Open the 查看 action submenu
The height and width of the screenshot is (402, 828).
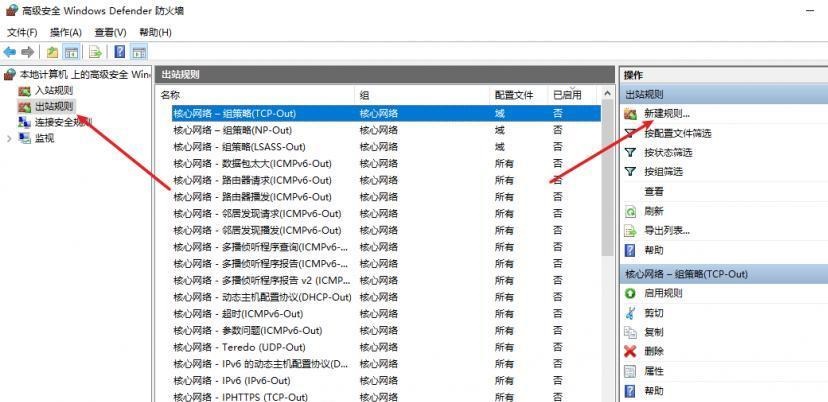pyautogui.click(x=654, y=191)
